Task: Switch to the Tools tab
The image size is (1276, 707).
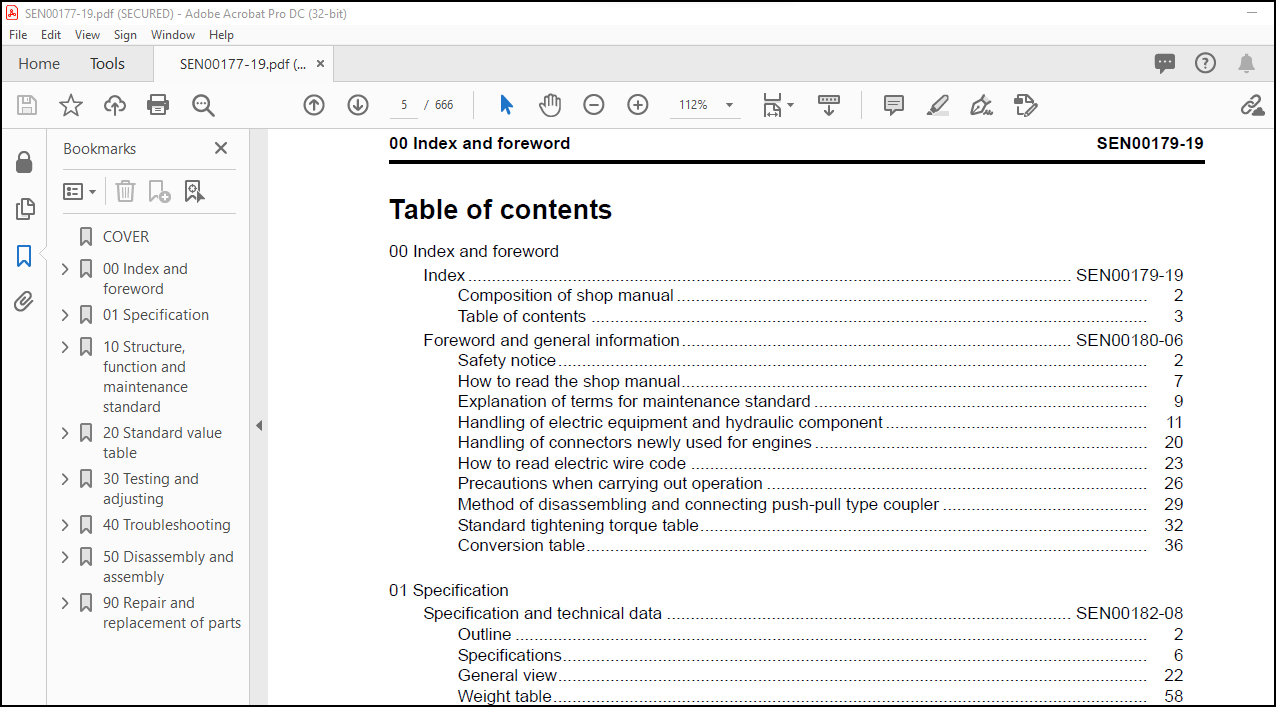Action: point(107,63)
